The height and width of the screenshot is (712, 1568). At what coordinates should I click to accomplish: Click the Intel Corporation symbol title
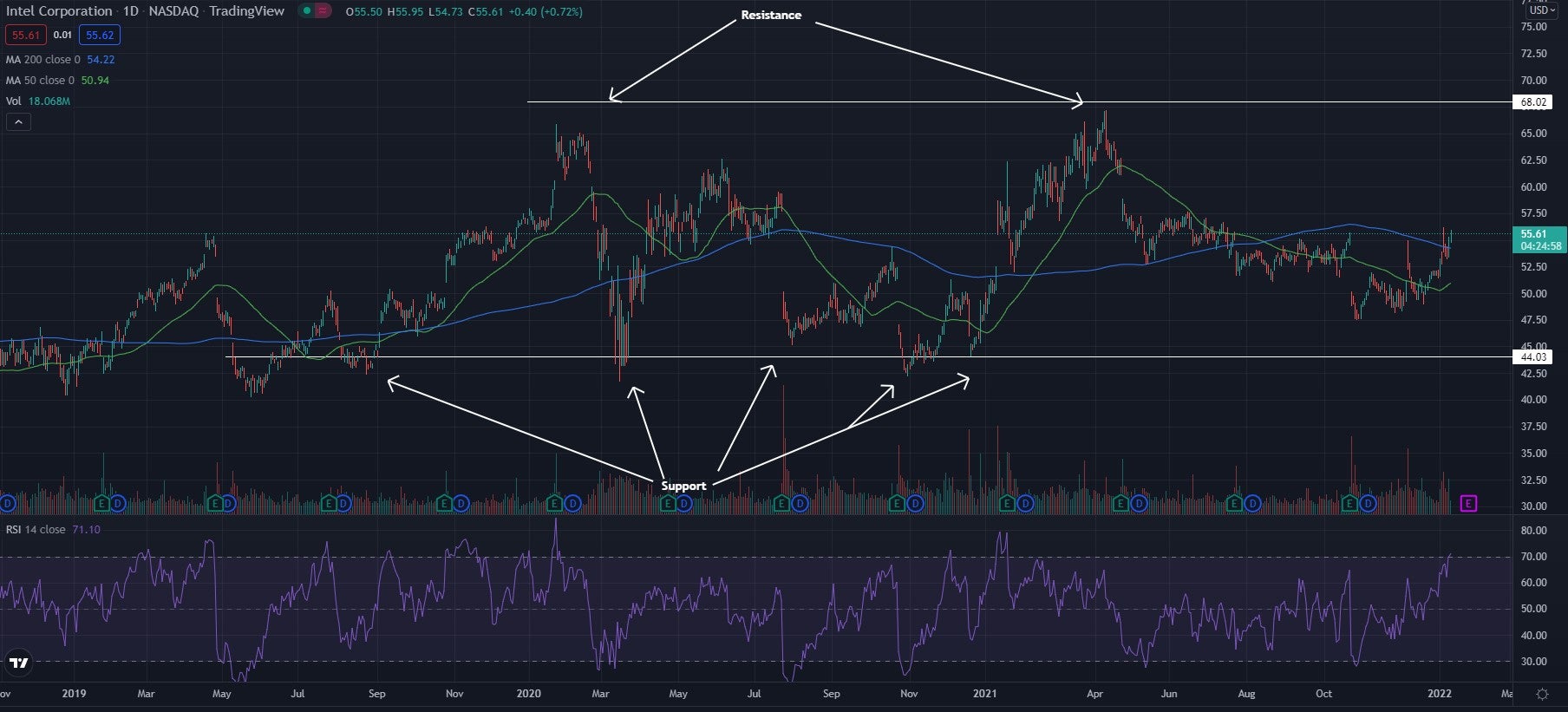[x=59, y=11]
